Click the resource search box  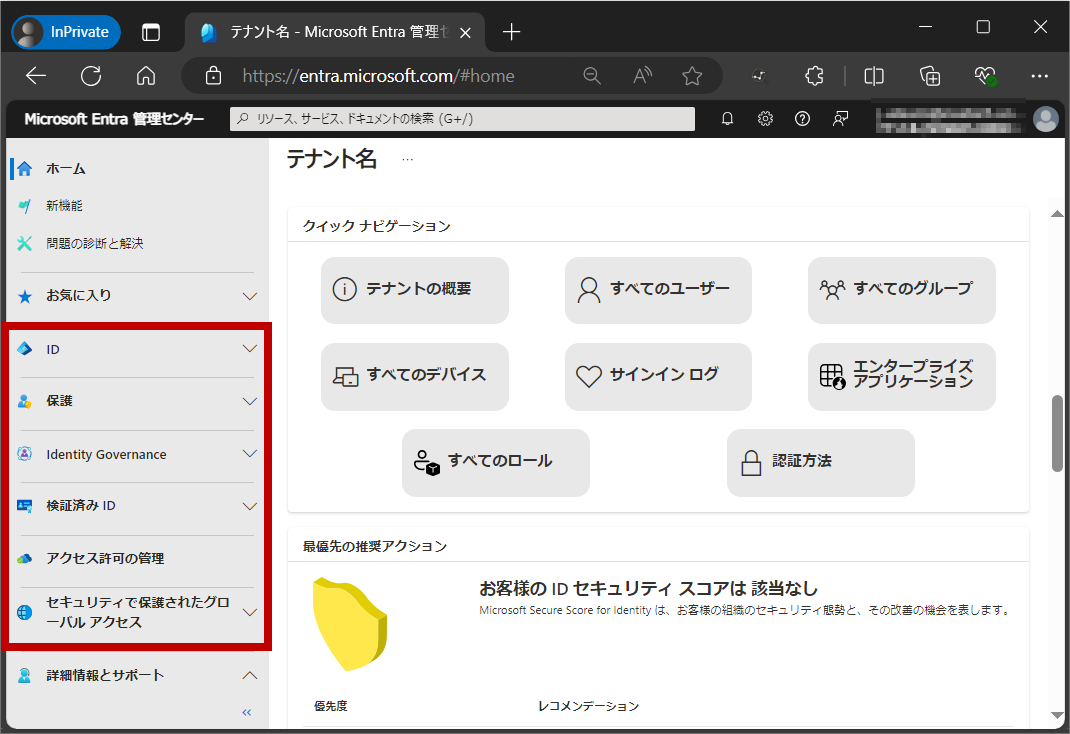[x=463, y=119]
